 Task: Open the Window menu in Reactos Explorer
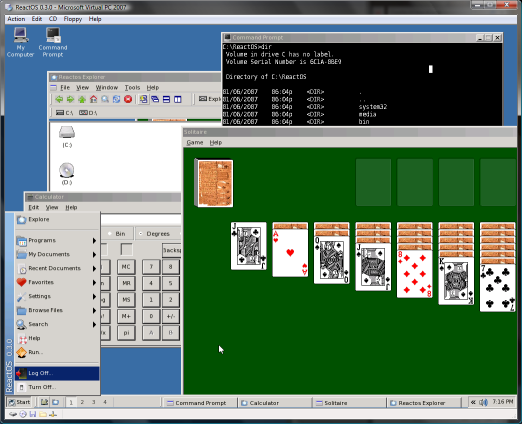pos(107,88)
